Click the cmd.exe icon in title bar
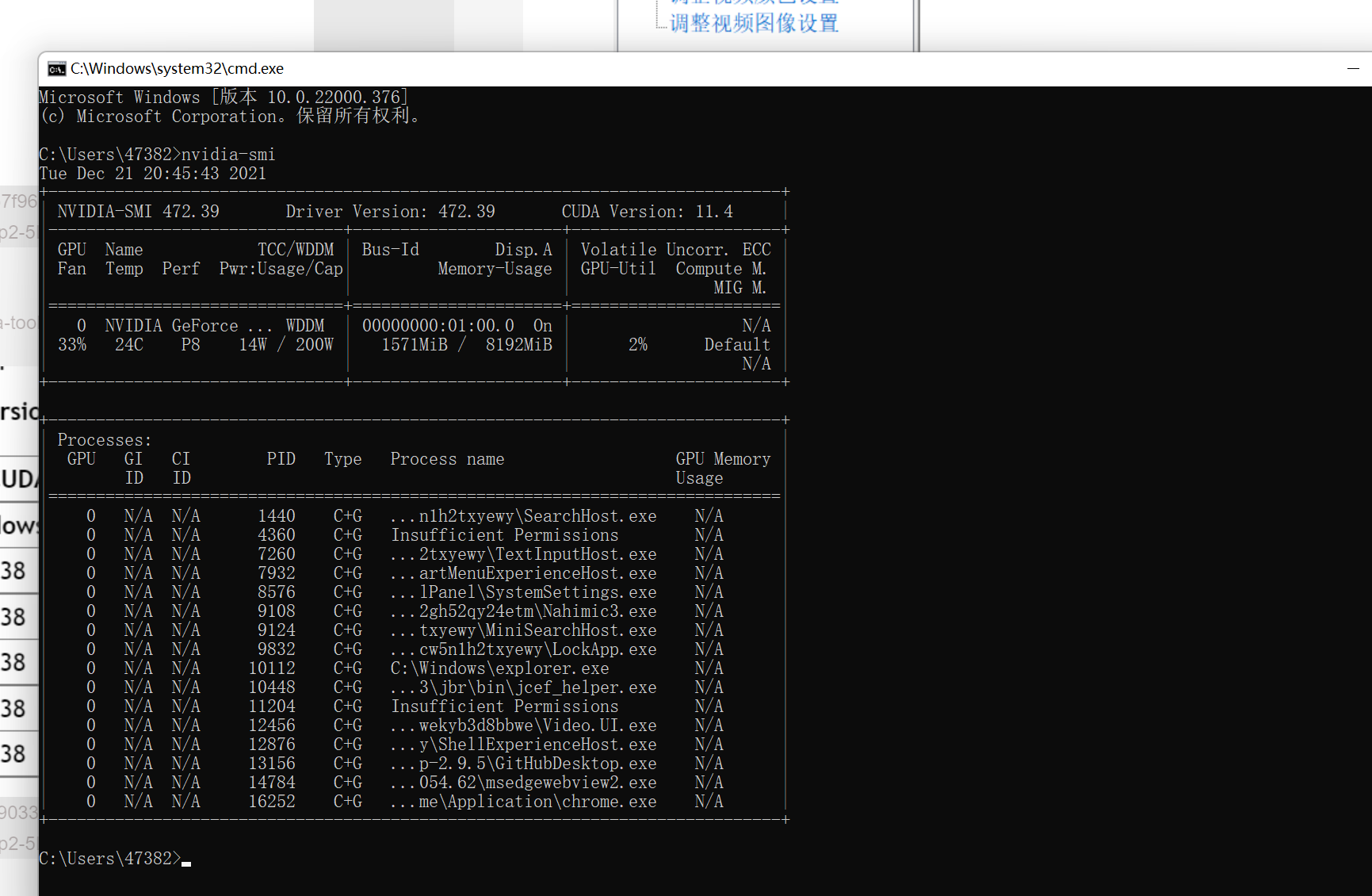The width and height of the screenshot is (1372, 896). pyautogui.click(x=56, y=69)
